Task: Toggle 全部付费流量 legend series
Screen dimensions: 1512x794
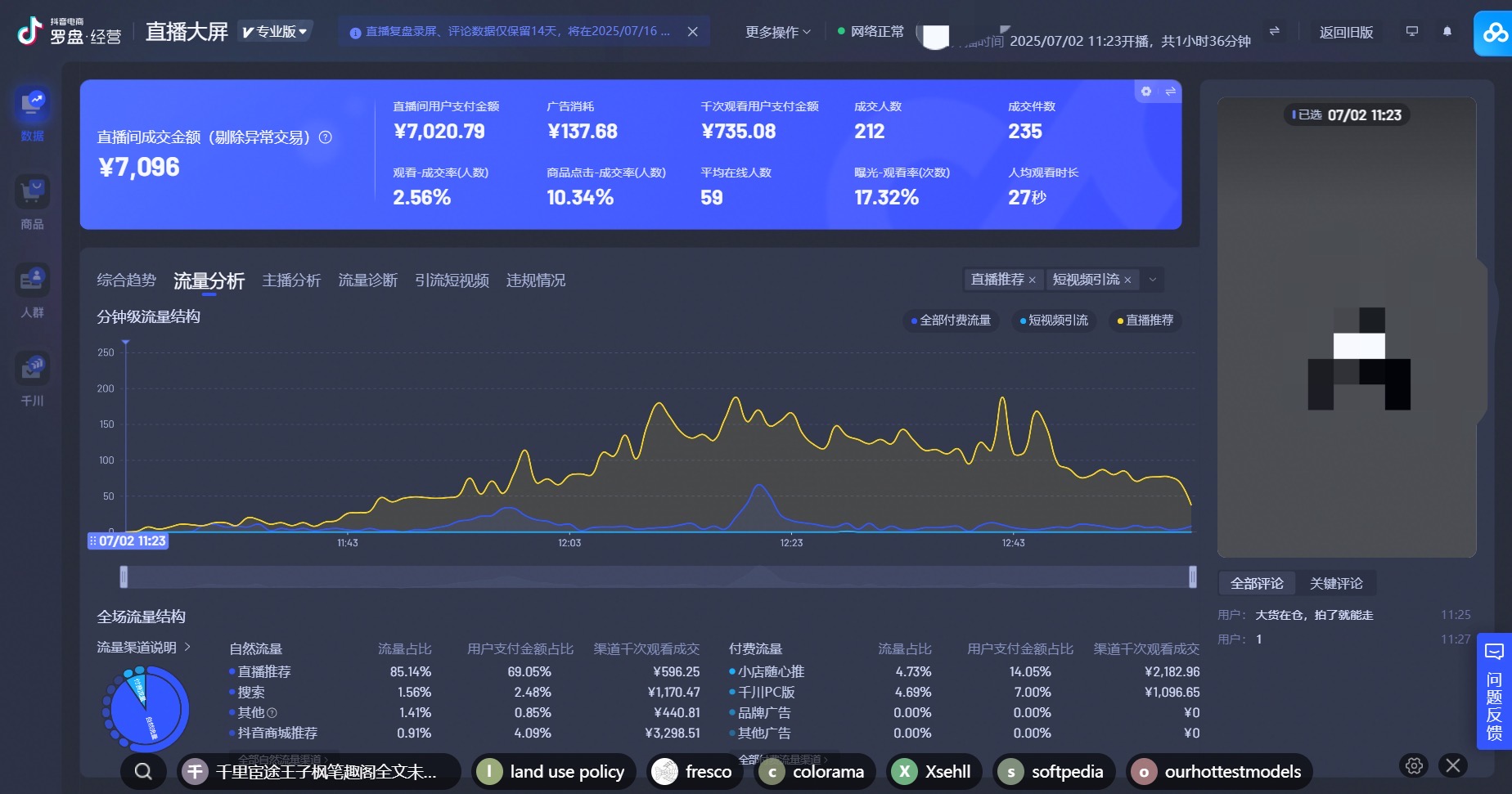Action: coord(951,321)
